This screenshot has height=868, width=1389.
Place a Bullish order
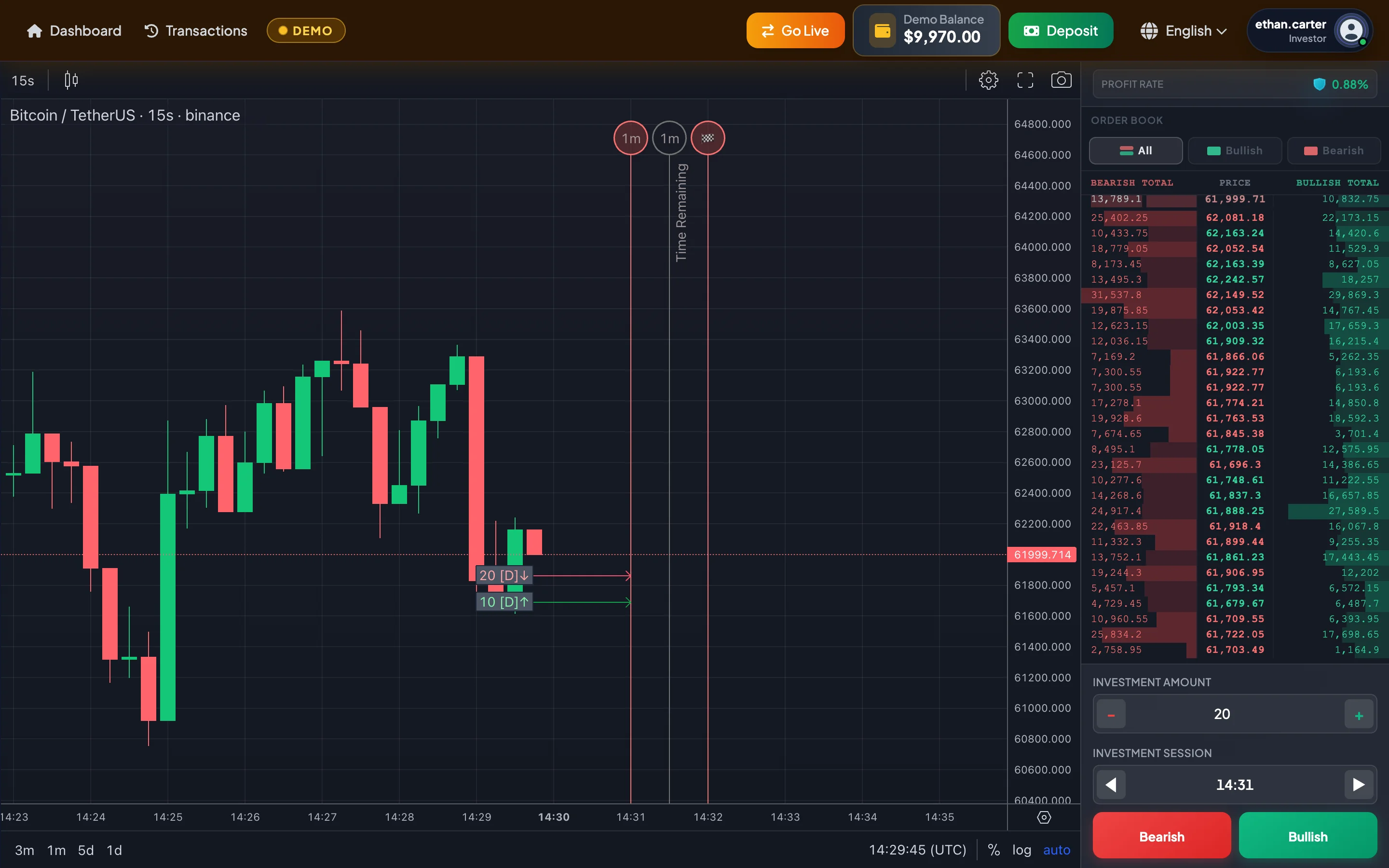1307,836
